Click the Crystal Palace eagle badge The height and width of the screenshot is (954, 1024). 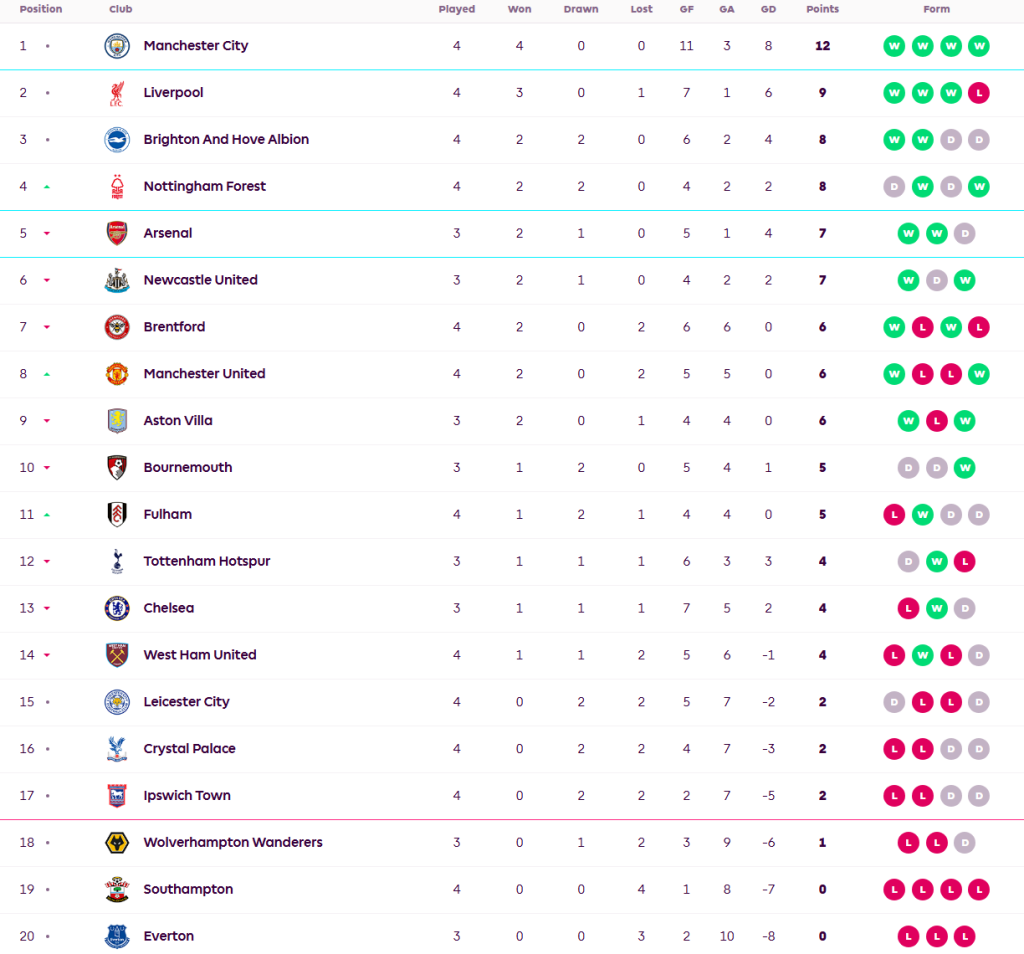coord(117,749)
